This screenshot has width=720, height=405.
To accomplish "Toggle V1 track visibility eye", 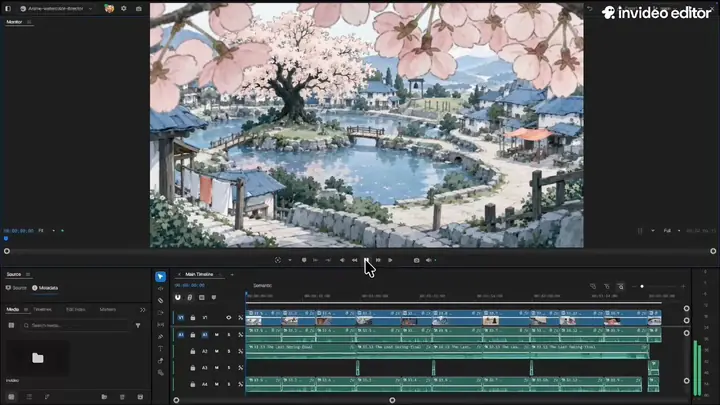I will [x=228, y=318].
